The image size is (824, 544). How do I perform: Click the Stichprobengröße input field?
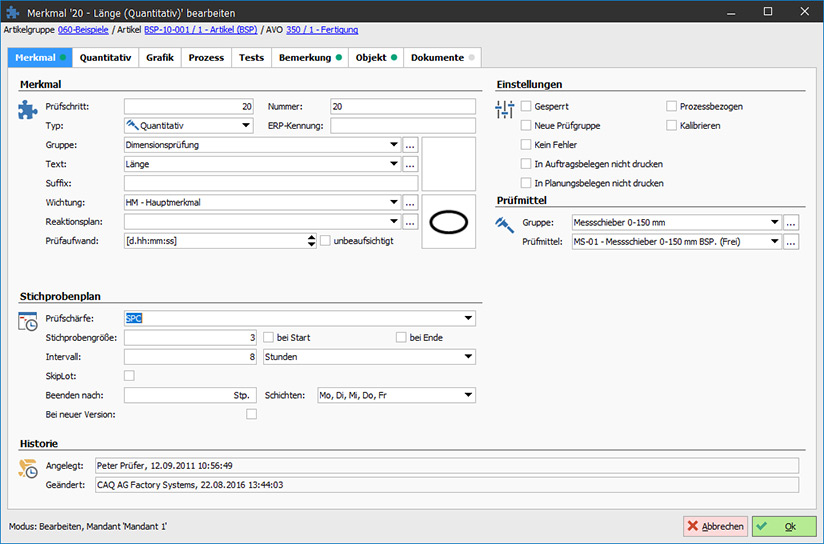click(x=190, y=337)
